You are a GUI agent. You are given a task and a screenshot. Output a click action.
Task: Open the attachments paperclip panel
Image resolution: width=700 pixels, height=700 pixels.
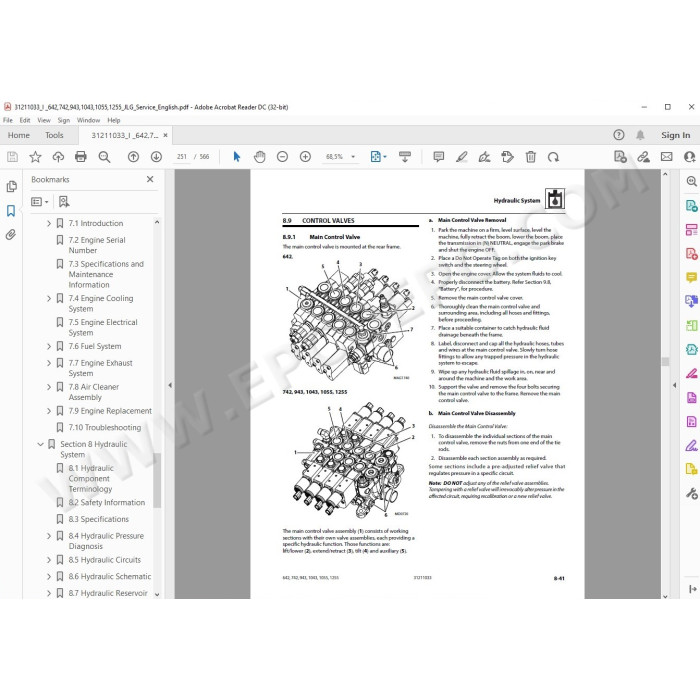pyautogui.click(x=11, y=235)
